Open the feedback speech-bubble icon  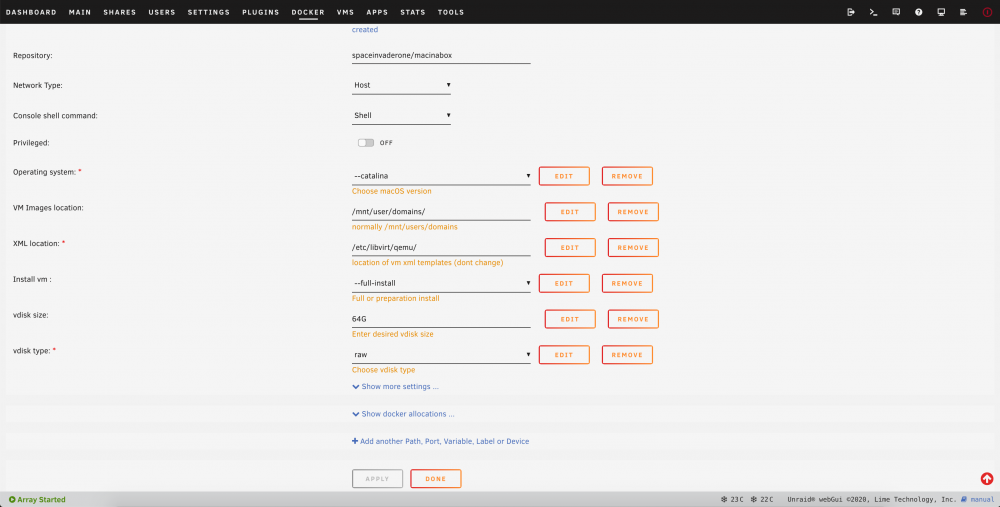pyautogui.click(x=896, y=12)
